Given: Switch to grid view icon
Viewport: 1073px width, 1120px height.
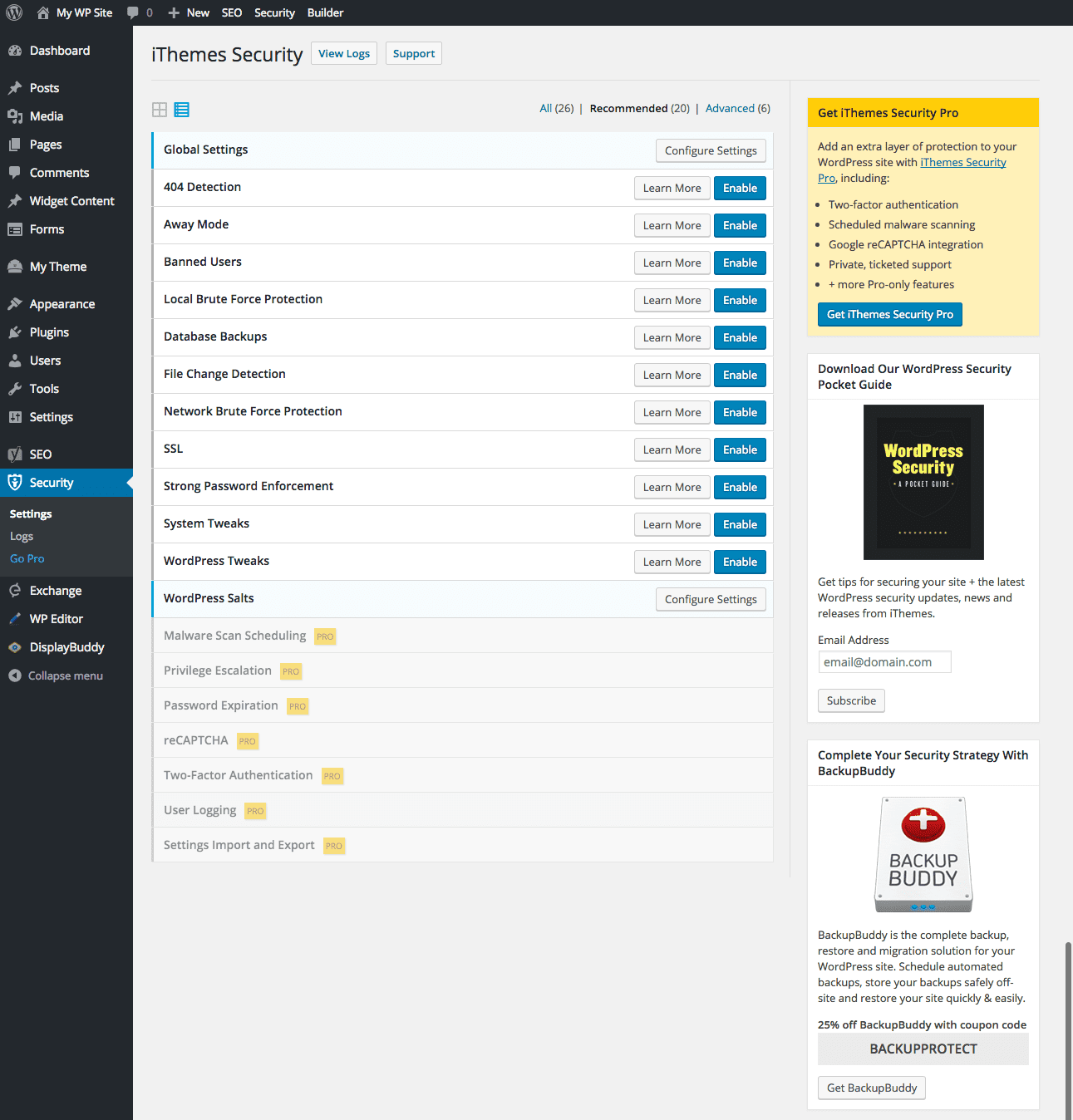Looking at the screenshot, I should click(160, 110).
